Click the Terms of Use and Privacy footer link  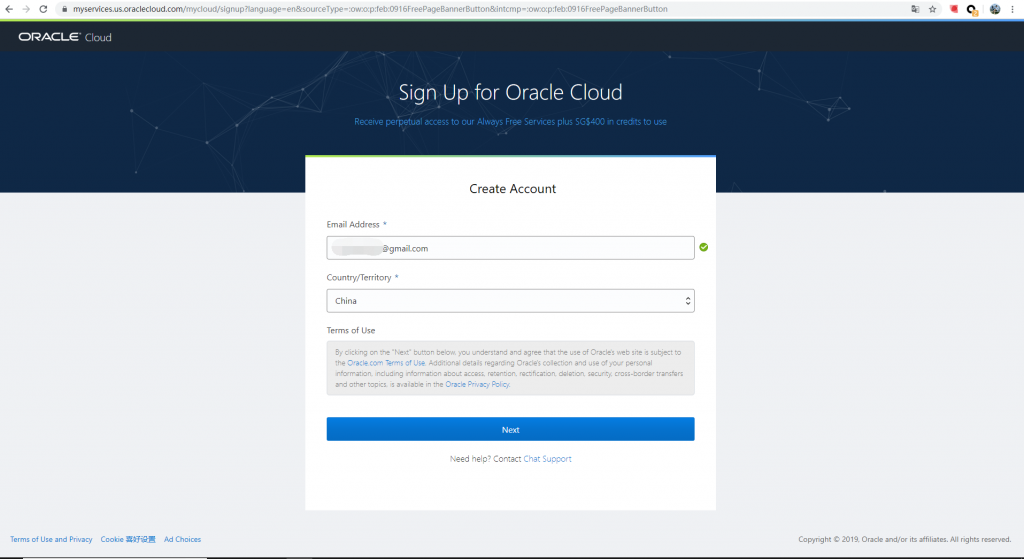pyautogui.click(x=51, y=539)
